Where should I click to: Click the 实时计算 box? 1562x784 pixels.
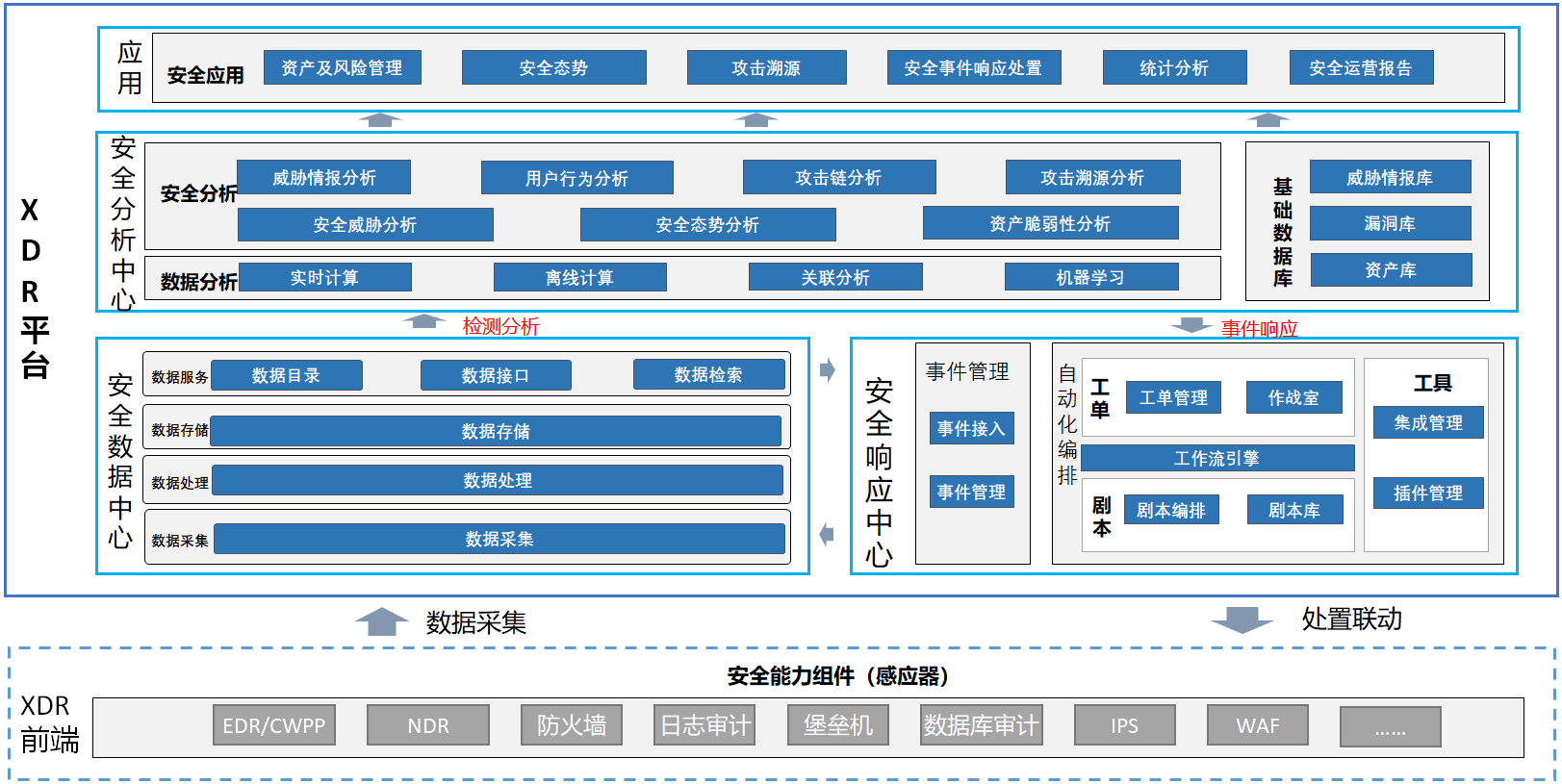click(x=324, y=278)
